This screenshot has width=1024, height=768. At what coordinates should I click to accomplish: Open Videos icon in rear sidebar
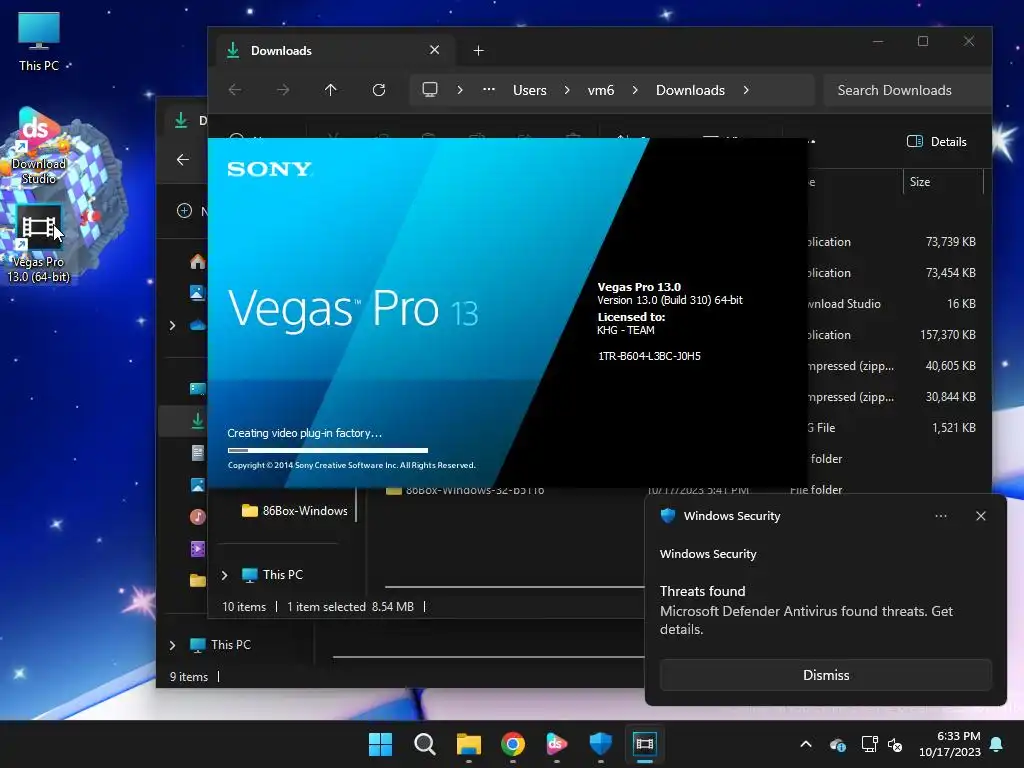pos(197,549)
